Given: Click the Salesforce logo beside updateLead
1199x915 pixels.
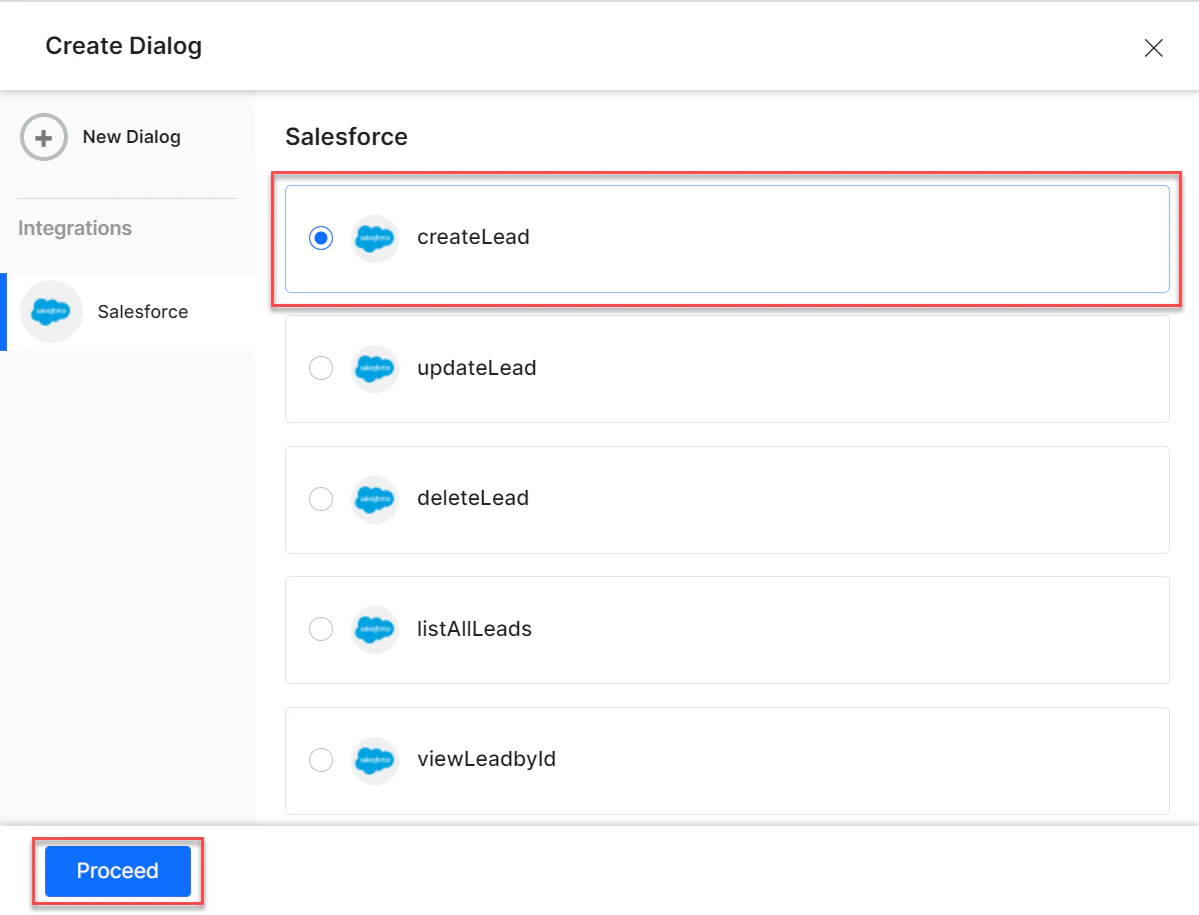Looking at the screenshot, I should (x=374, y=368).
